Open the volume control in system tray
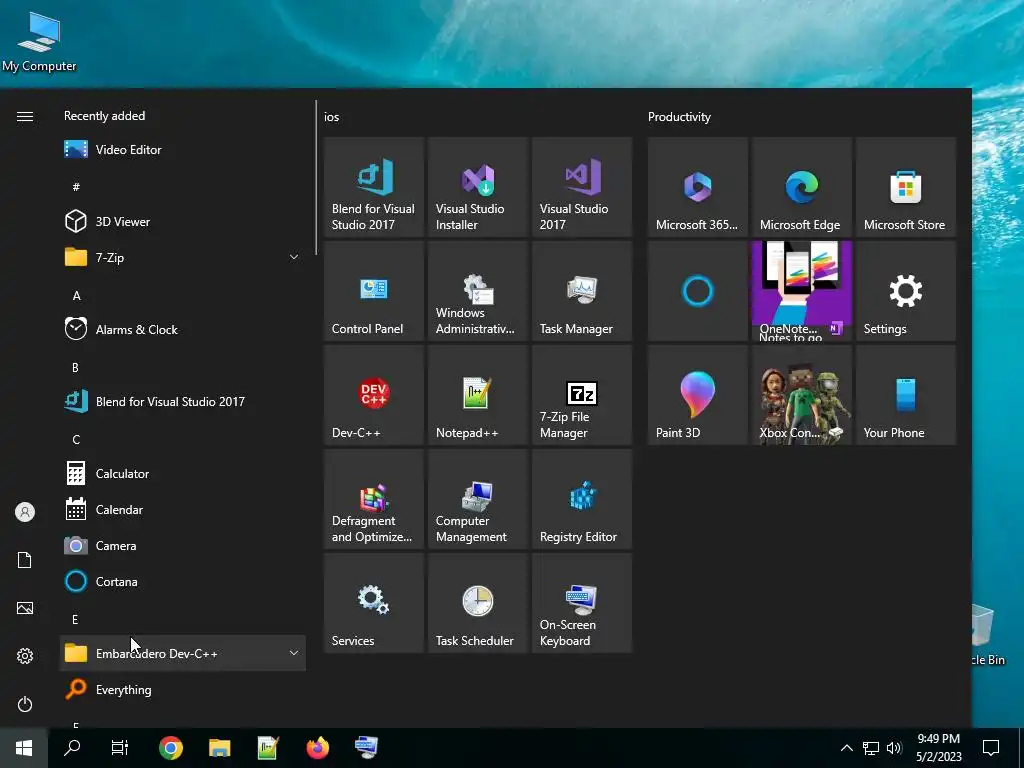The width and height of the screenshot is (1024, 768). [x=894, y=748]
